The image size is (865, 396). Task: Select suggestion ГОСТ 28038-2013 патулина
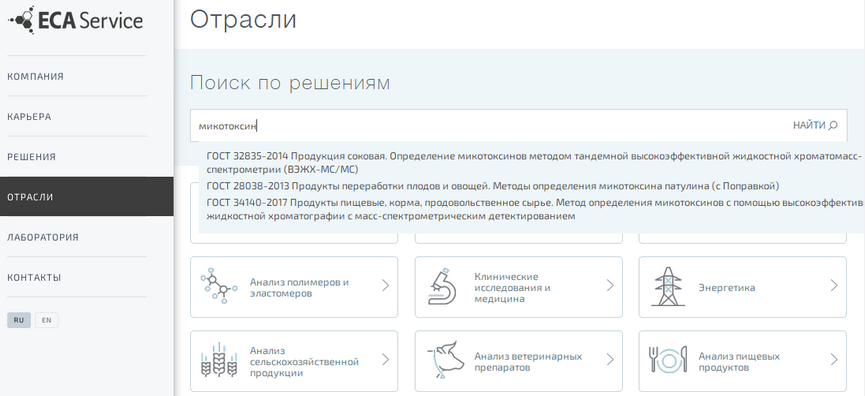click(x=493, y=186)
